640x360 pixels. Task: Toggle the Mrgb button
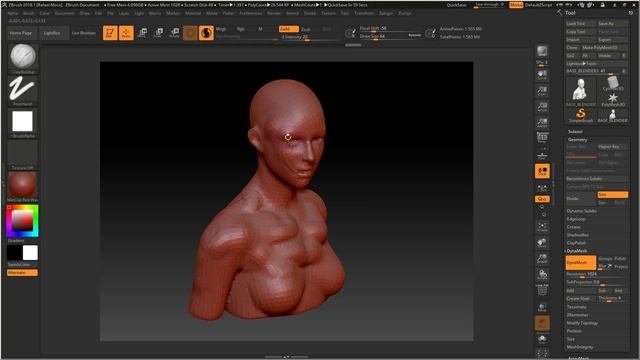pyautogui.click(x=221, y=29)
